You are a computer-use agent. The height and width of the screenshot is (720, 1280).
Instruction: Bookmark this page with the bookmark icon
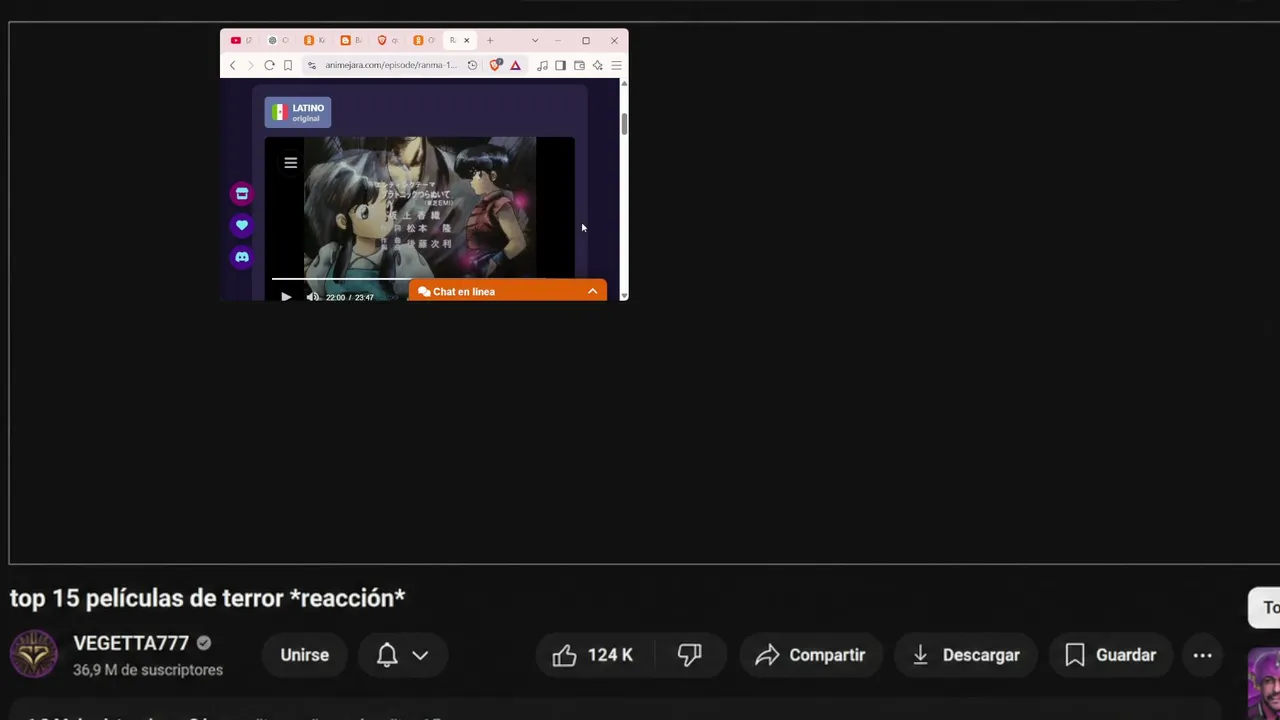pyautogui.click(x=288, y=65)
